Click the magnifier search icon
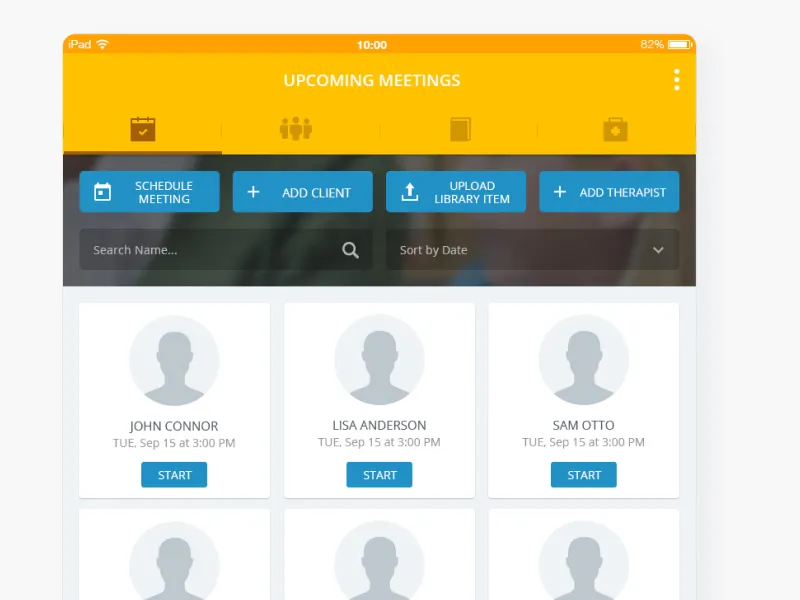The width and height of the screenshot is (800, 600). pyautogui.click(x=350, y=250)
